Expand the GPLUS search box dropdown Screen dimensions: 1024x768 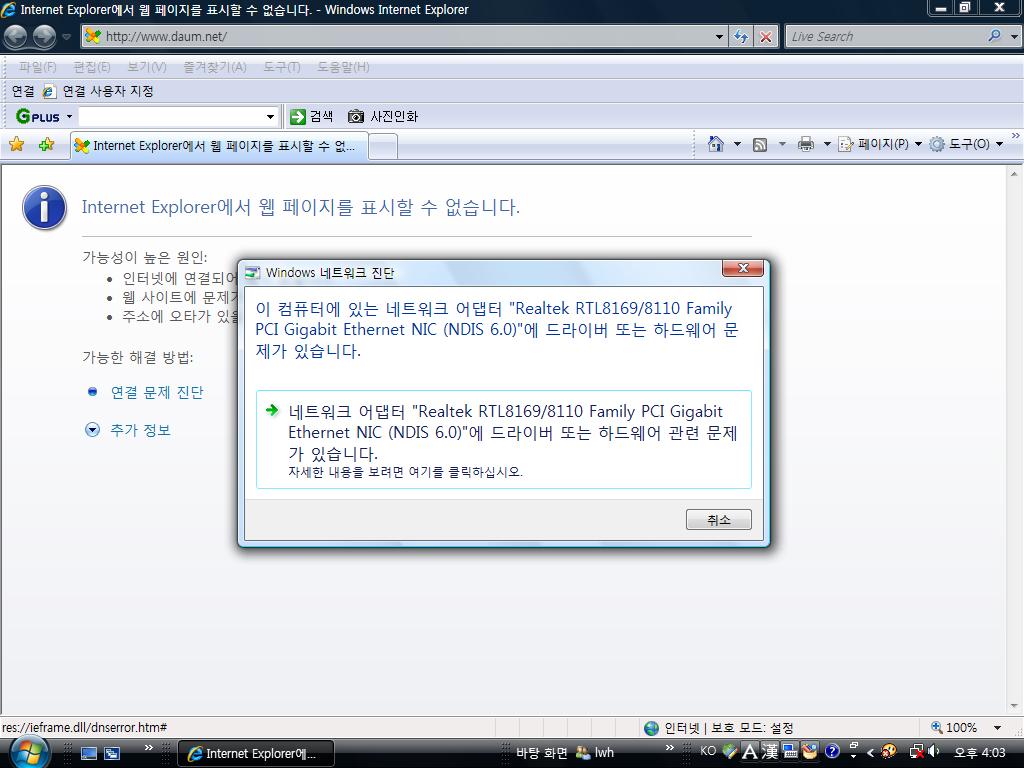pyautogui.click(x=270, y=117)
